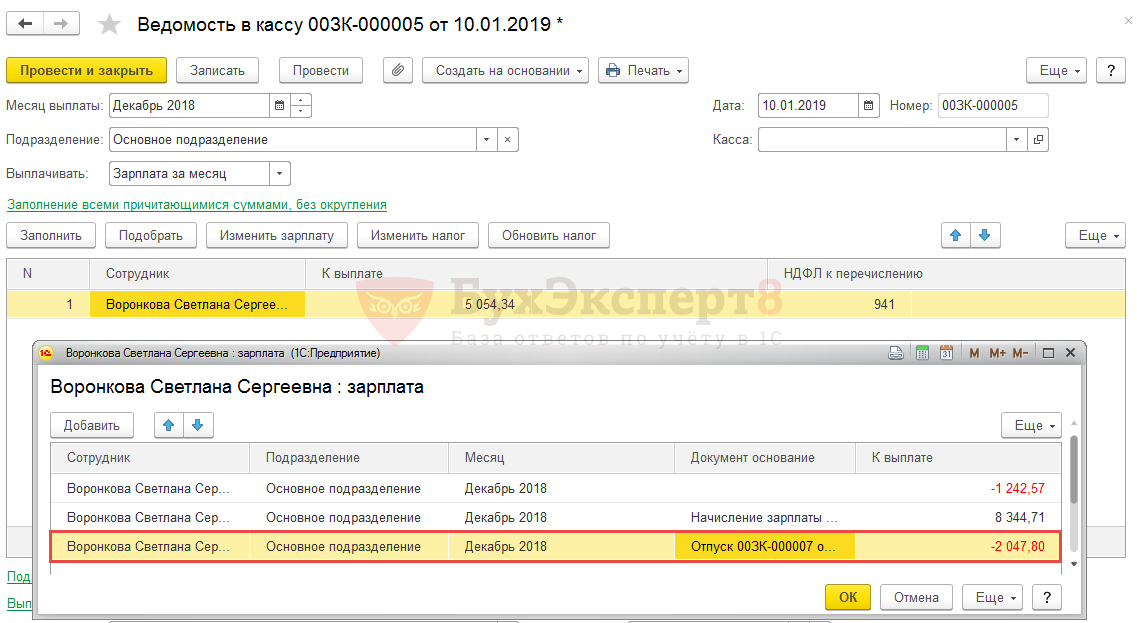Viewport: 1137px width, 623px height.
Task: Click the M memory button in the dialog title bar
Action: 974,353
